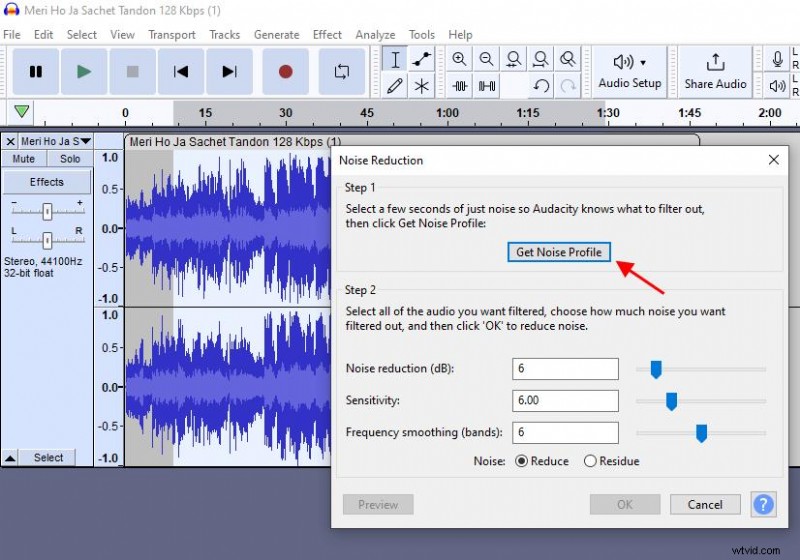Close the Noise Reduction dialog
Screen dimensions: 800x560
tap(773, 160)
